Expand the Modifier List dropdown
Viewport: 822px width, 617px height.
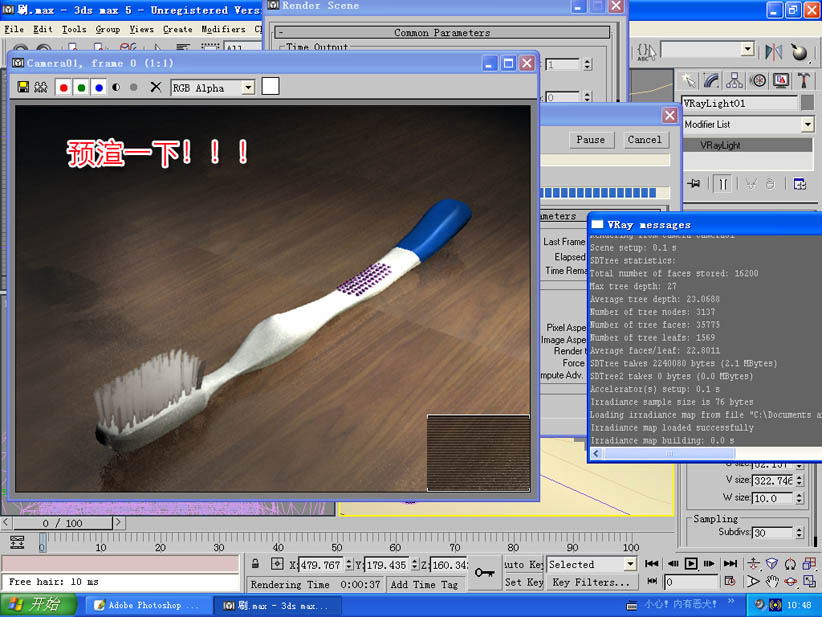807,125
